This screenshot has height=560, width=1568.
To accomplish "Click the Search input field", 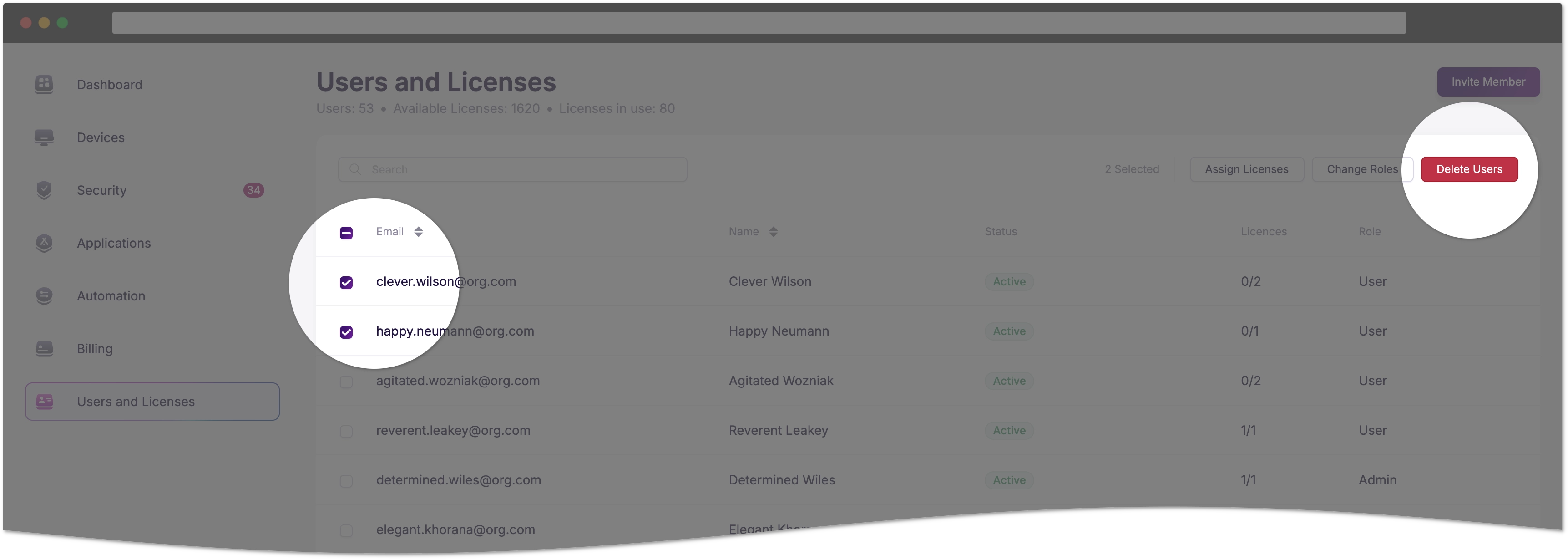I will (x=513, y=168).
